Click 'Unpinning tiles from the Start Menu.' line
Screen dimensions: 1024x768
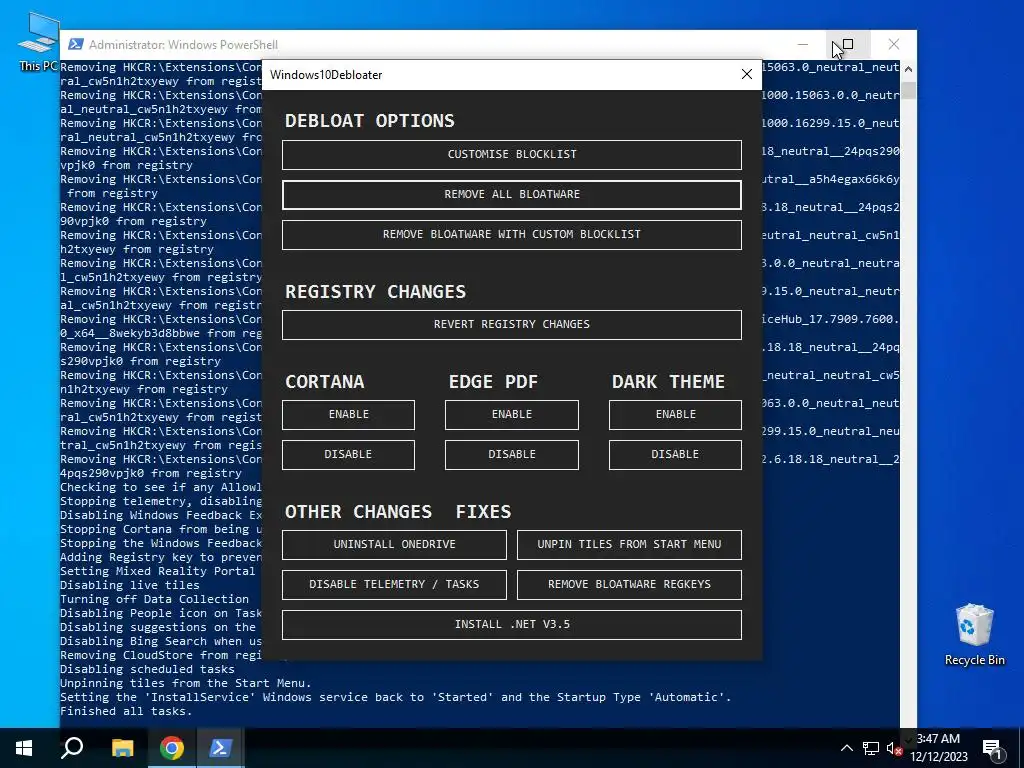(x=185, y=683)
